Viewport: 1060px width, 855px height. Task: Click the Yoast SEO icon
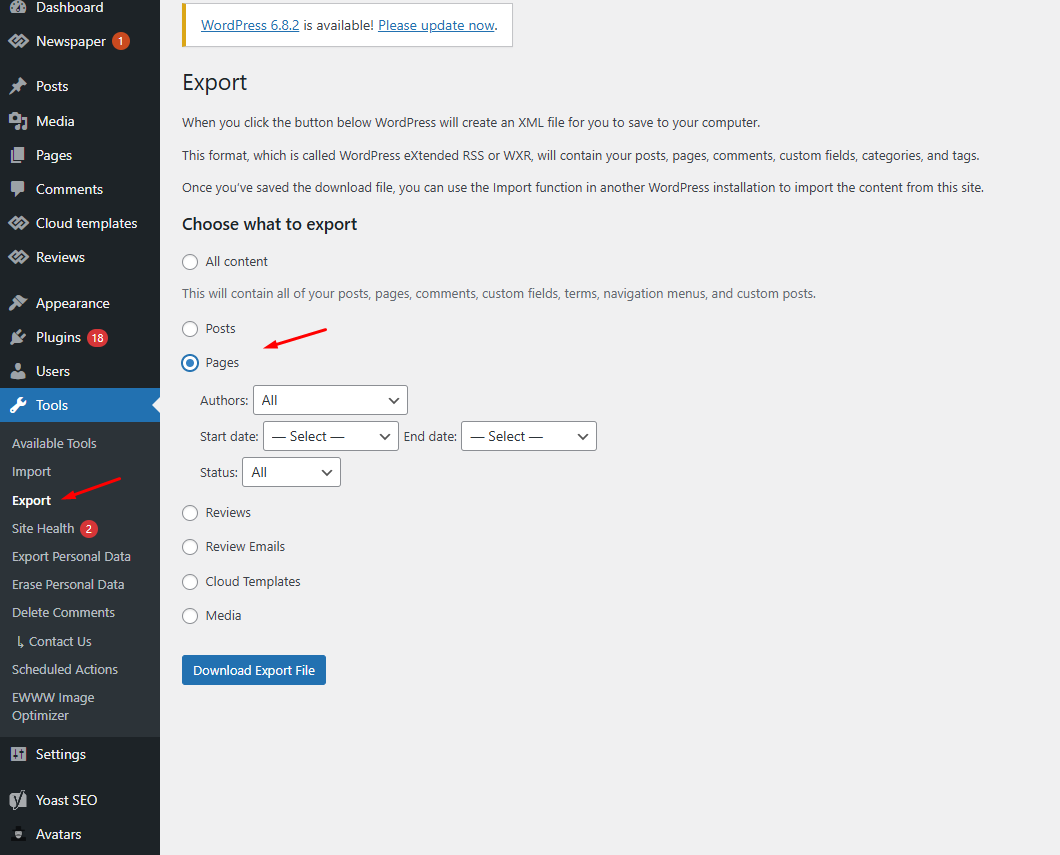18,800
